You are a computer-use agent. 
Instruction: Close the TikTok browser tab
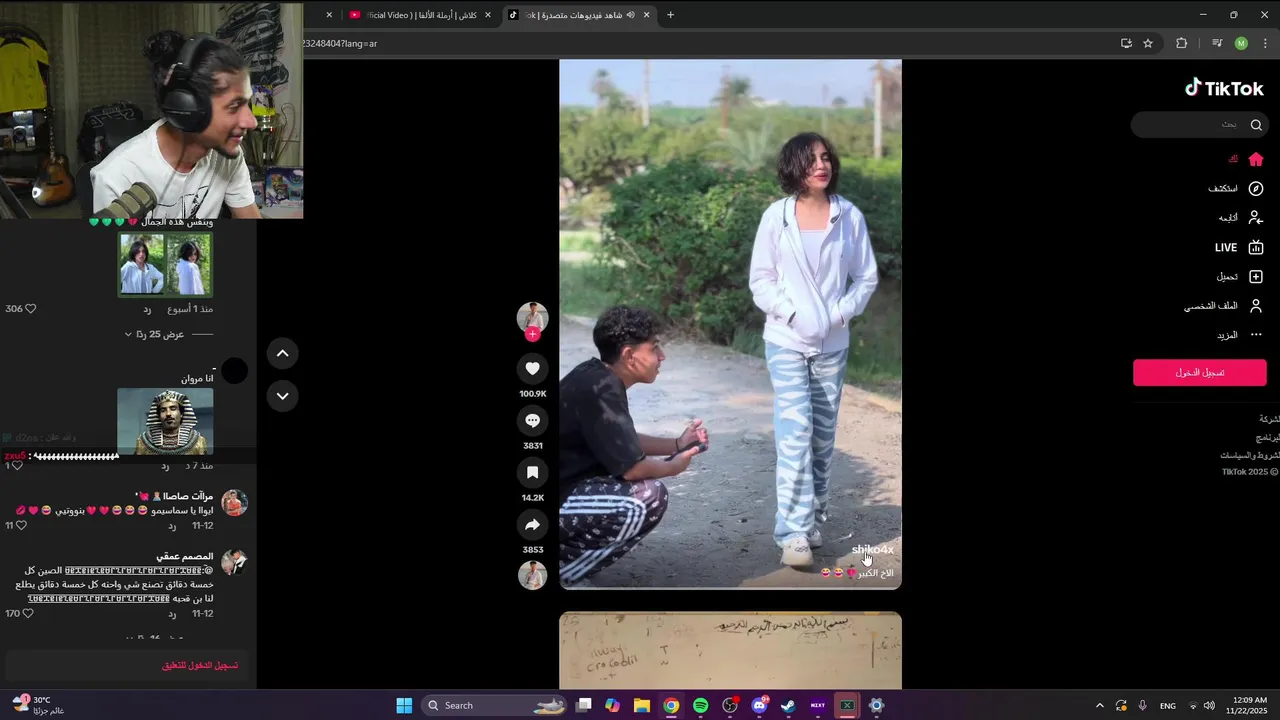click(x=647, y=15)
